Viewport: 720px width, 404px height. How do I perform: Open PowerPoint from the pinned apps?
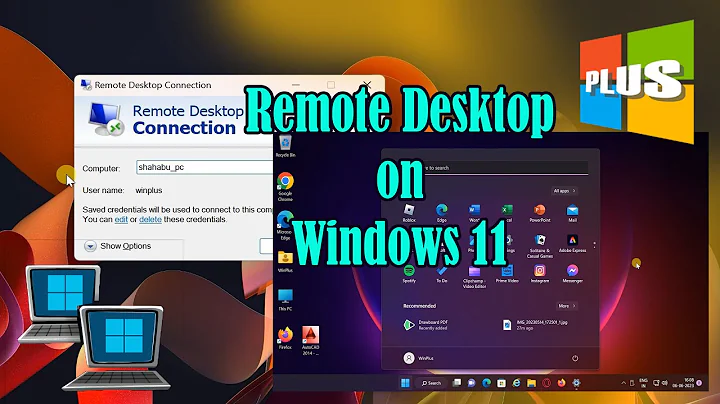click(540, 211)
